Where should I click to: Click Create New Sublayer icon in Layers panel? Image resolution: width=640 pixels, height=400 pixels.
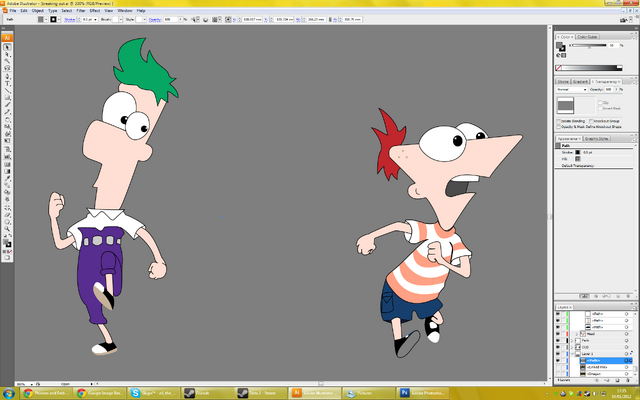point(607,380)
